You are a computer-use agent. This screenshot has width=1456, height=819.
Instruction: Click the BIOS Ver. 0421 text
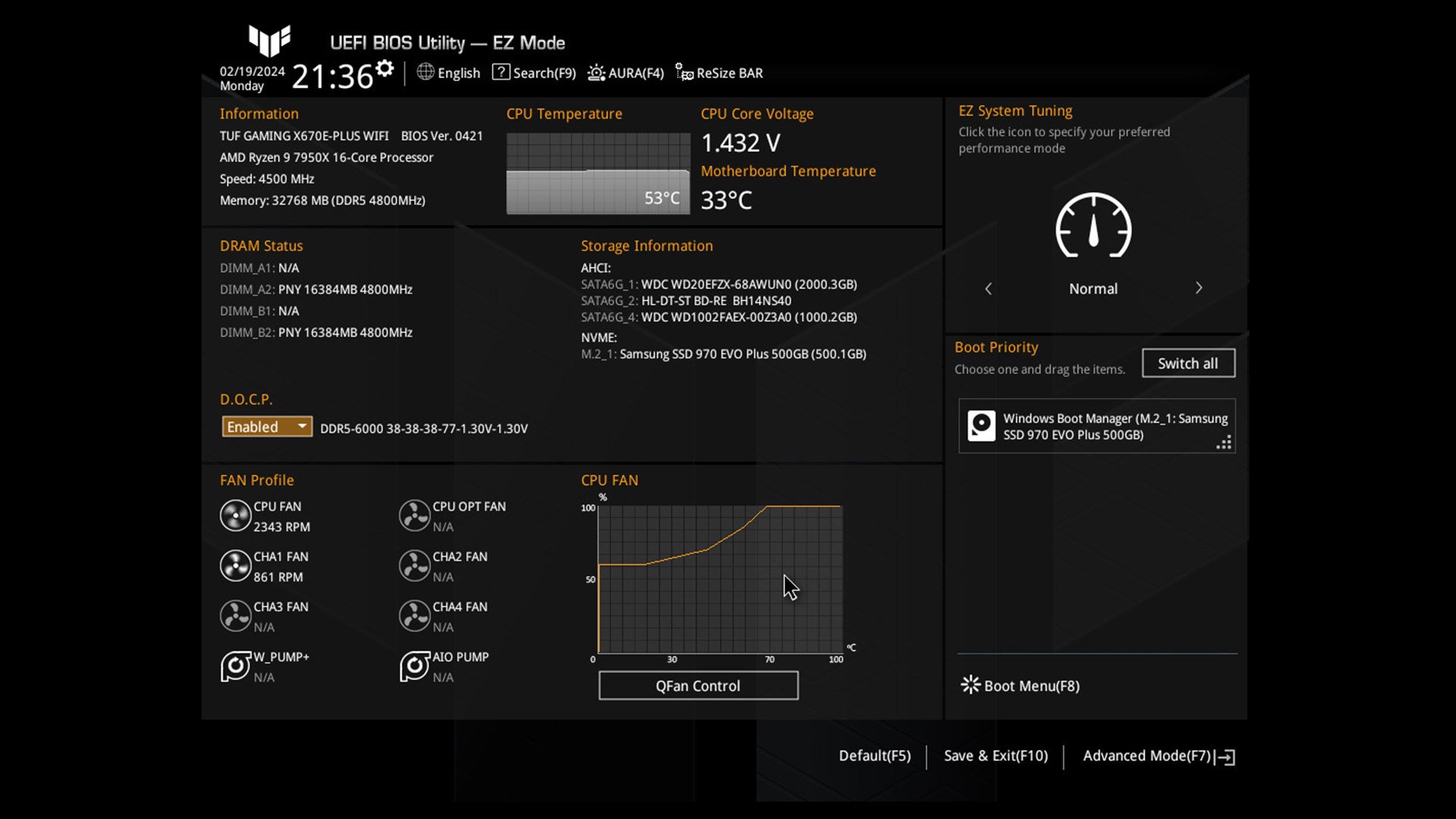(x=442, y=136)
